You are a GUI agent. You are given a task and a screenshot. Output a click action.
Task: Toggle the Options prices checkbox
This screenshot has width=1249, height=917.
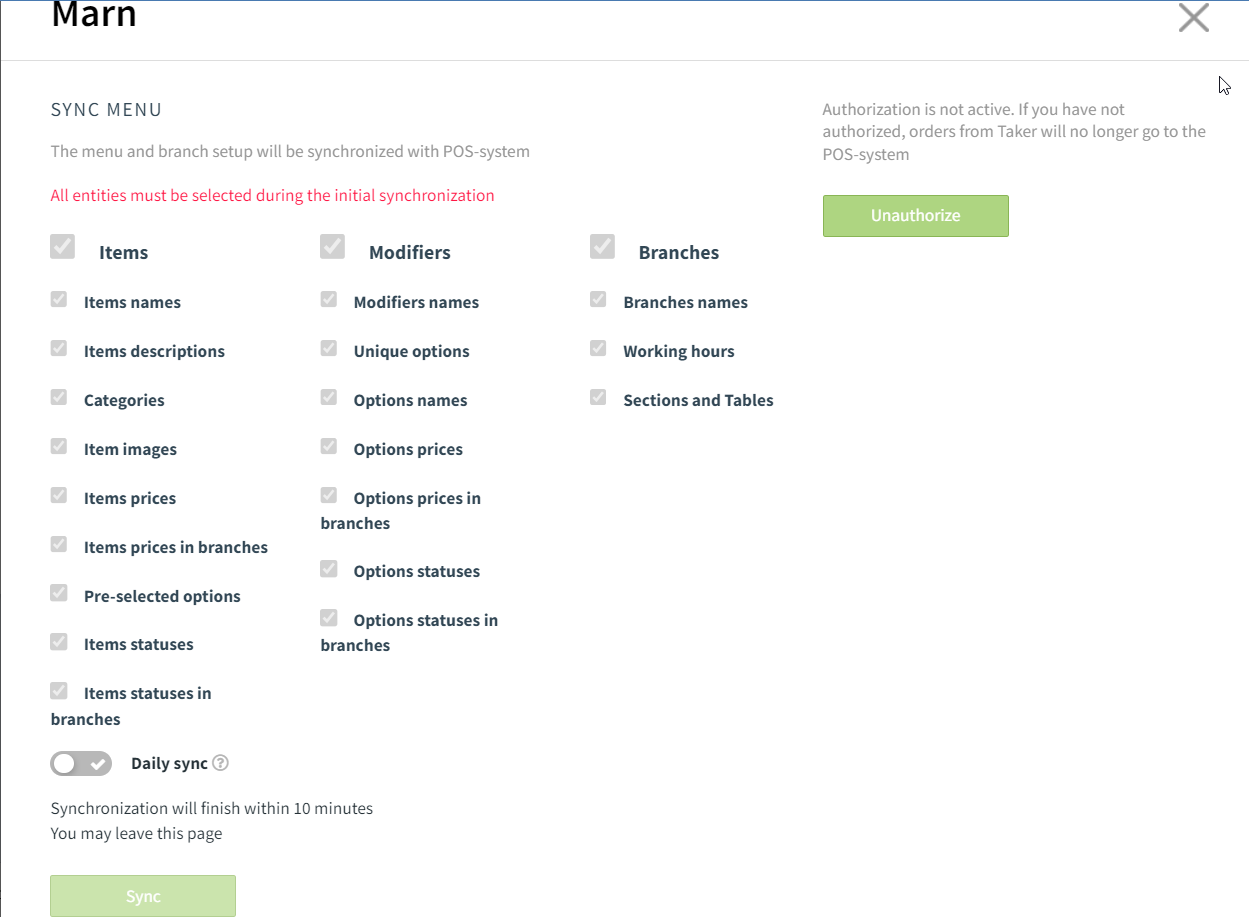tap(329, 446)
